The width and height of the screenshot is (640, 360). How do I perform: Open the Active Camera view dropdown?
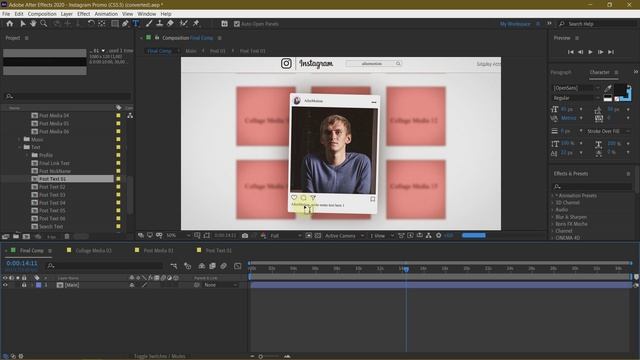344,236
